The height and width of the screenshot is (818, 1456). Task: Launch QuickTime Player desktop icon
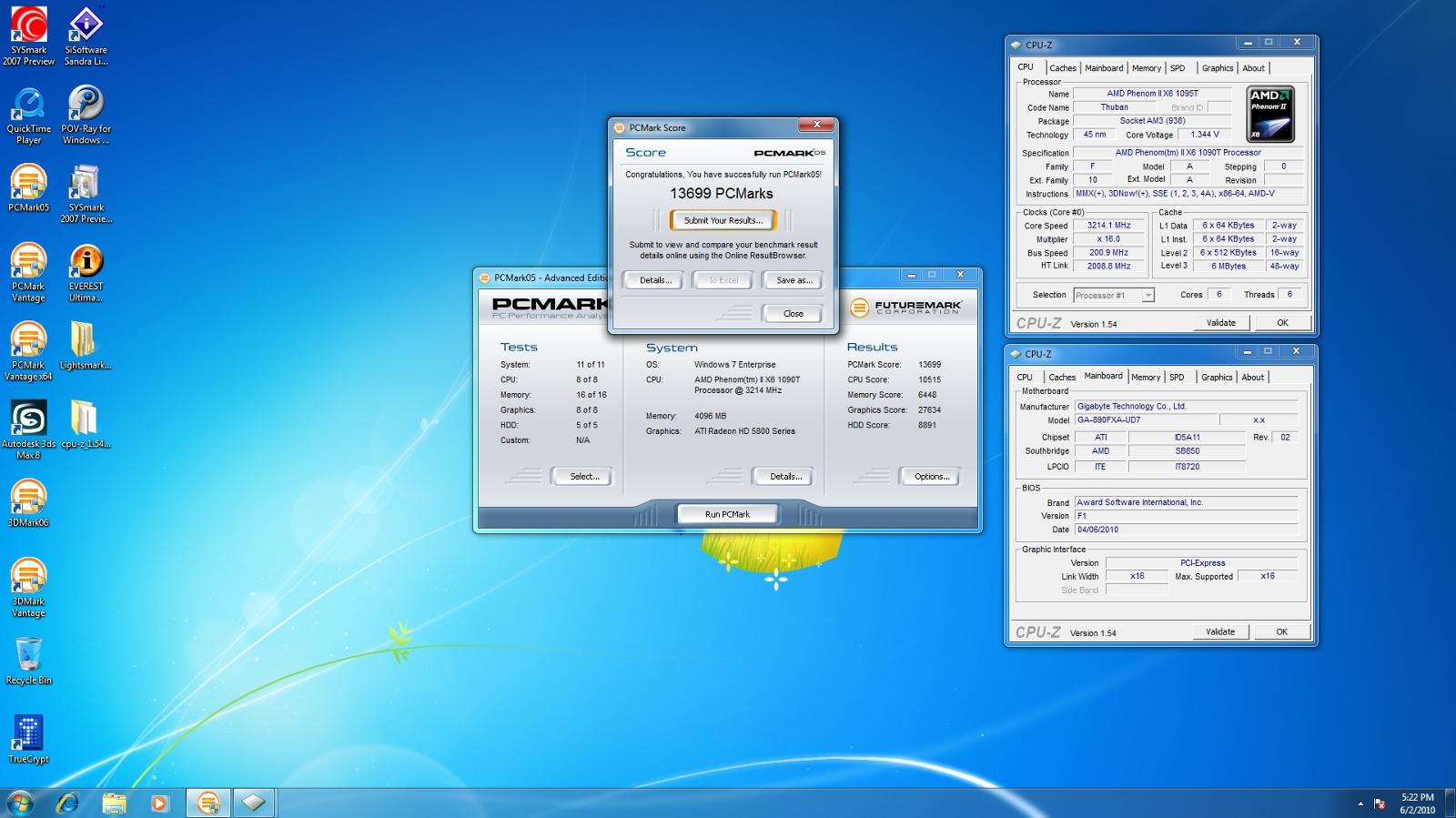[x=28, y=116]
